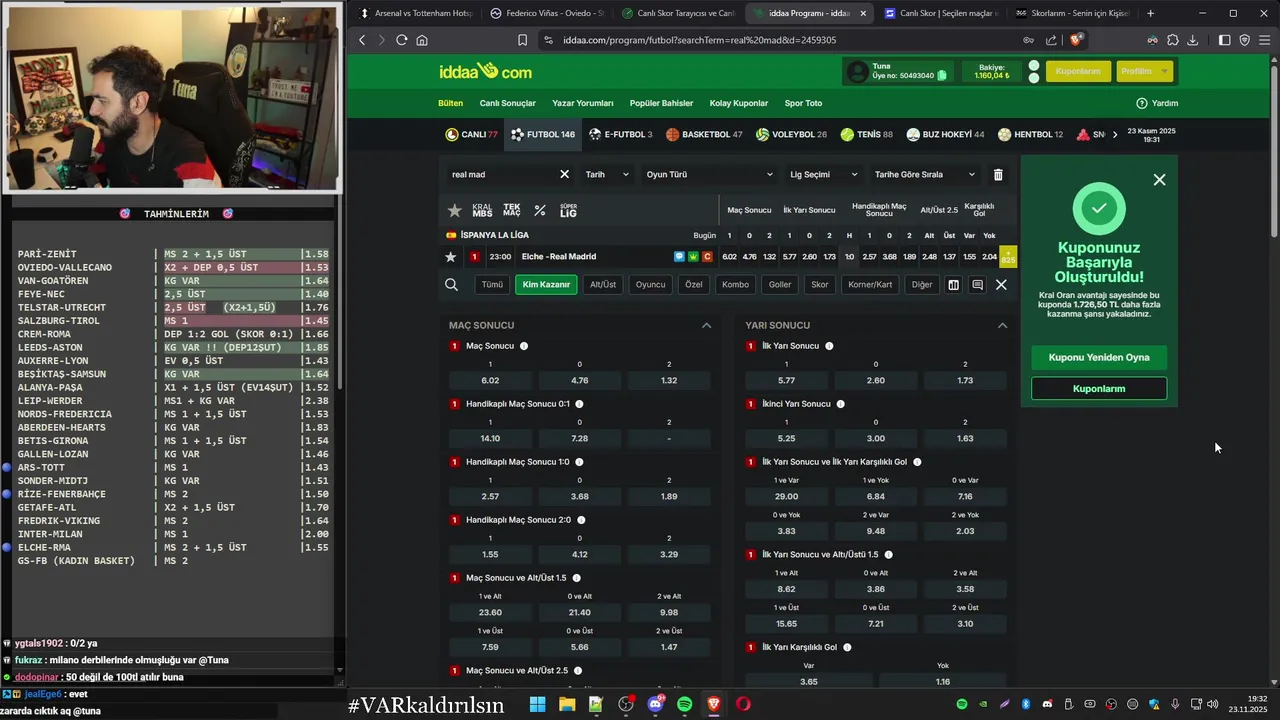Toggle the favorites star filter icon
Image resolution: width=1280 pixels, height=720 pixels.
click(x=454, y=210)
